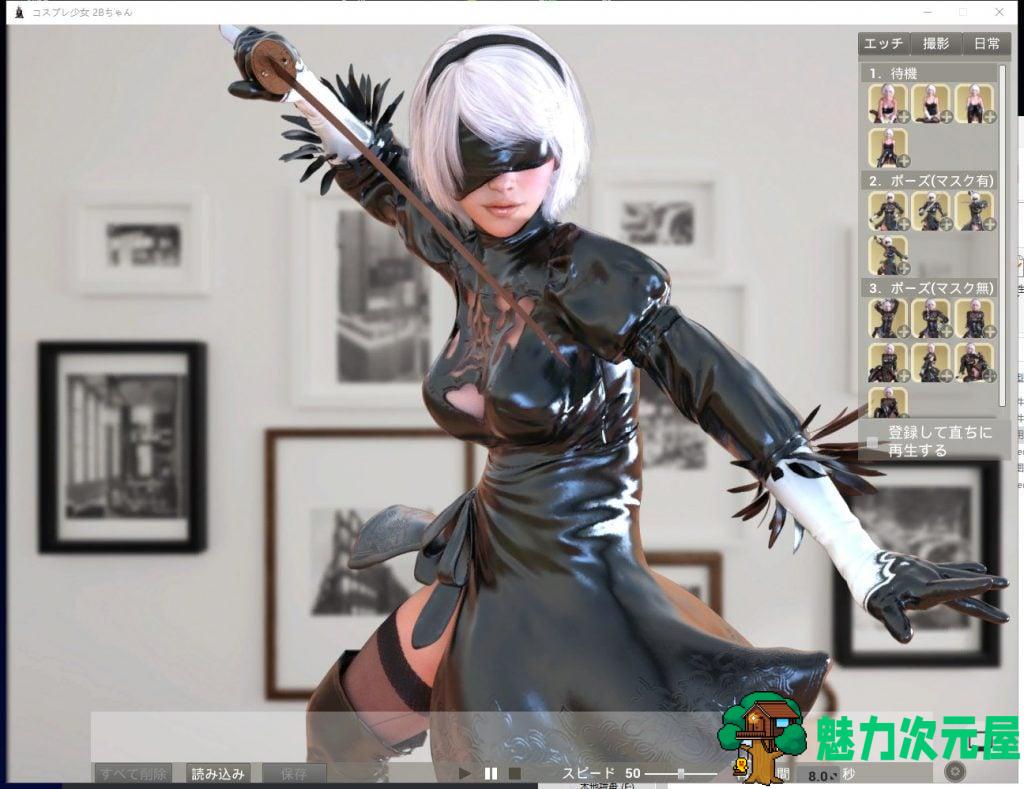This screenshot has width=1024, height=789.
Task: Click the app icon in the title bar
Action: point(19,12)
